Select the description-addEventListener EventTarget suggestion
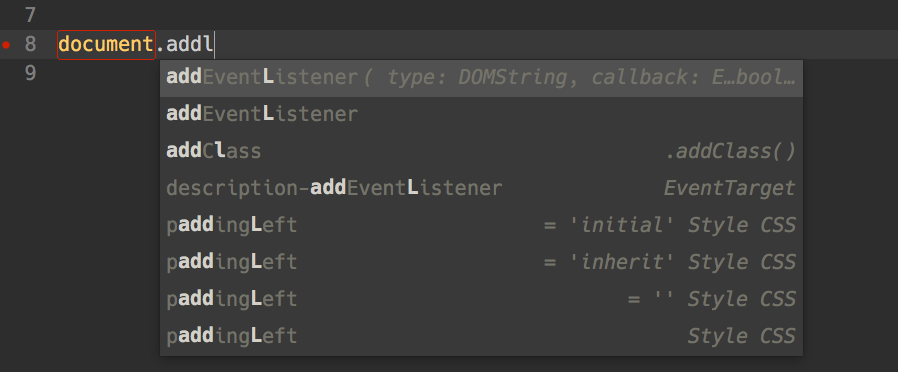Image resolution: width=898 pixels, height=372 pixels. click(x=481, y=188)
